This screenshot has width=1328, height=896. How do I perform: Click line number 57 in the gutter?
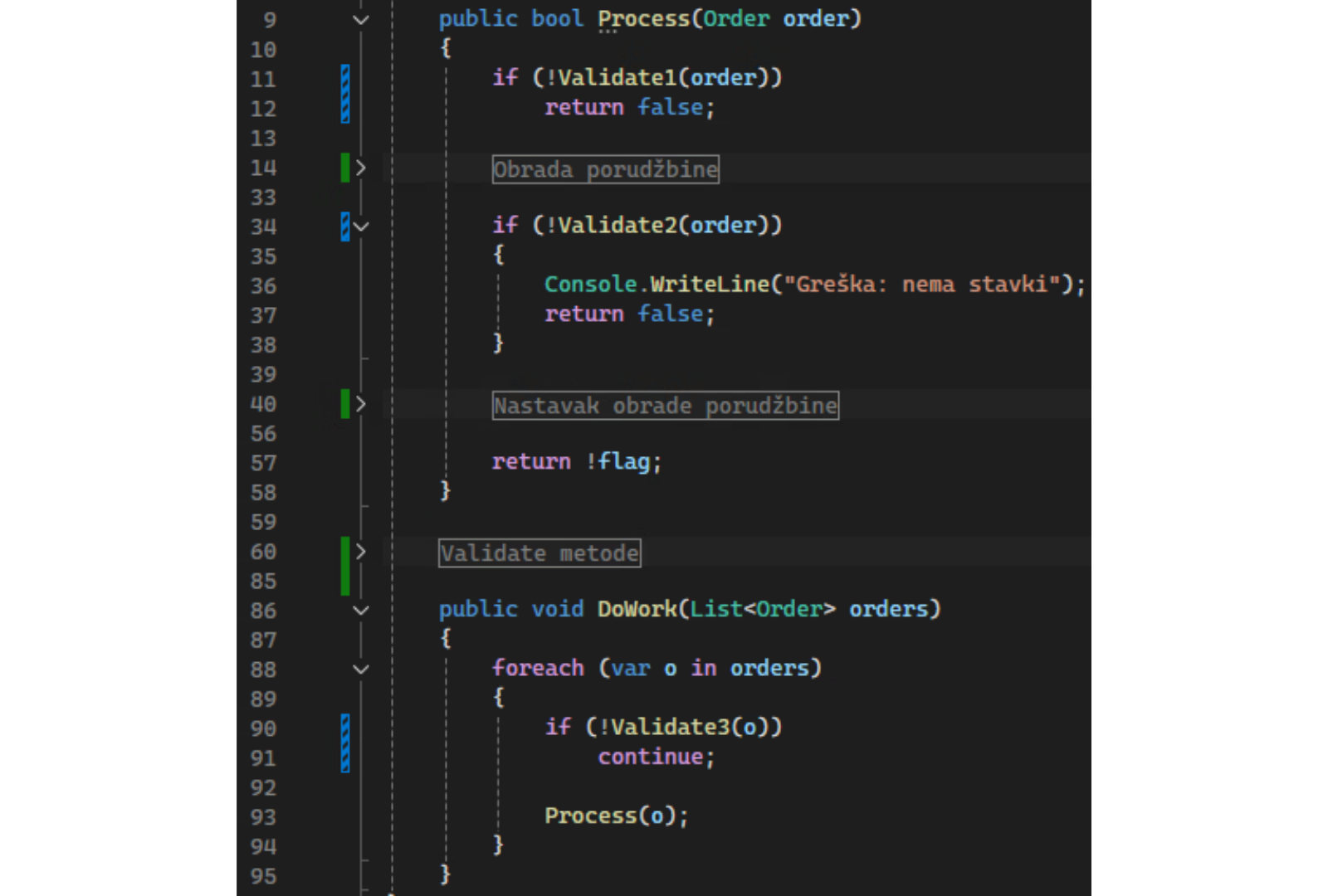coord(263,463)
